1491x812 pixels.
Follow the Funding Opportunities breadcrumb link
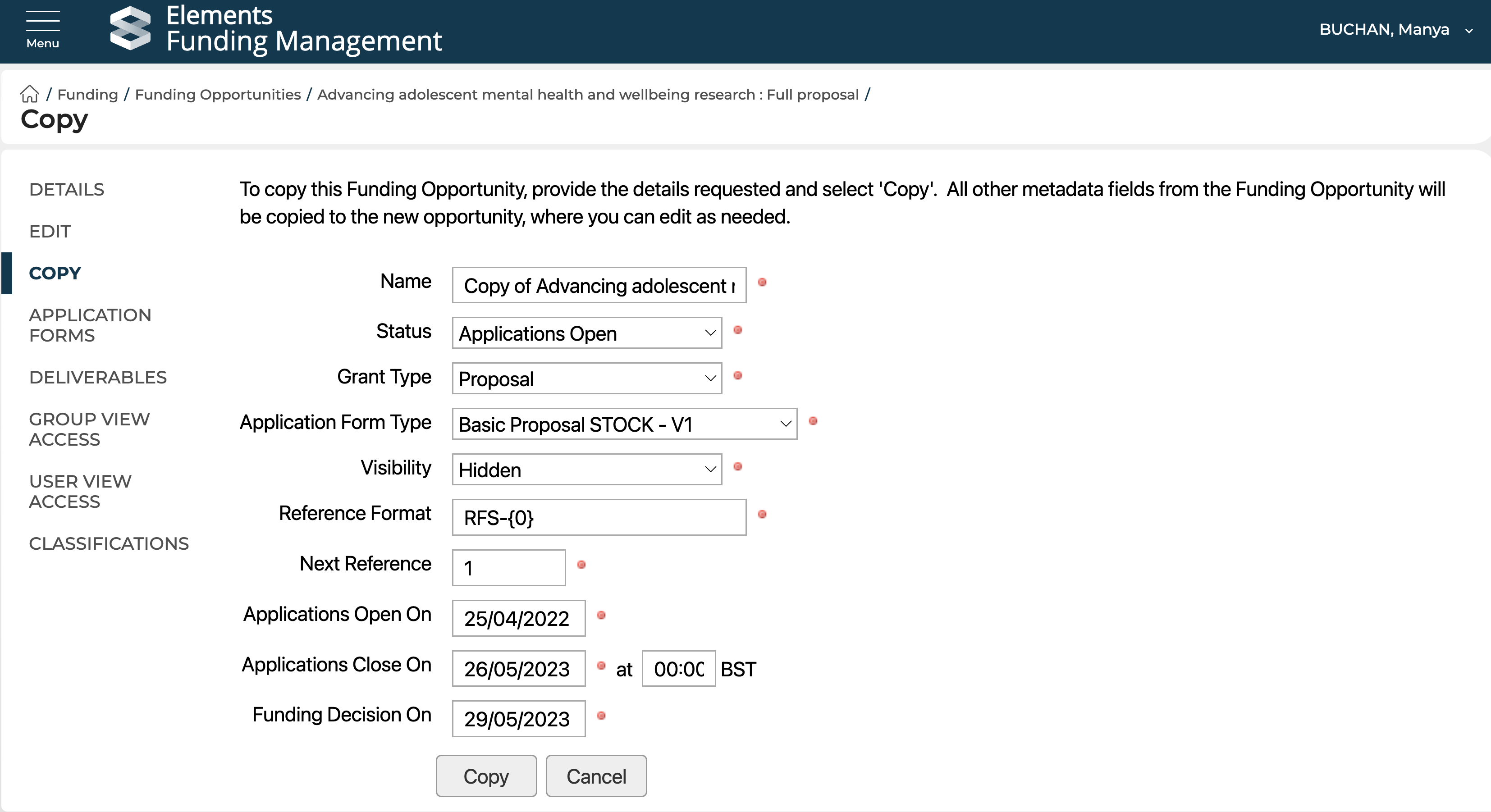[x=218, y=94]
